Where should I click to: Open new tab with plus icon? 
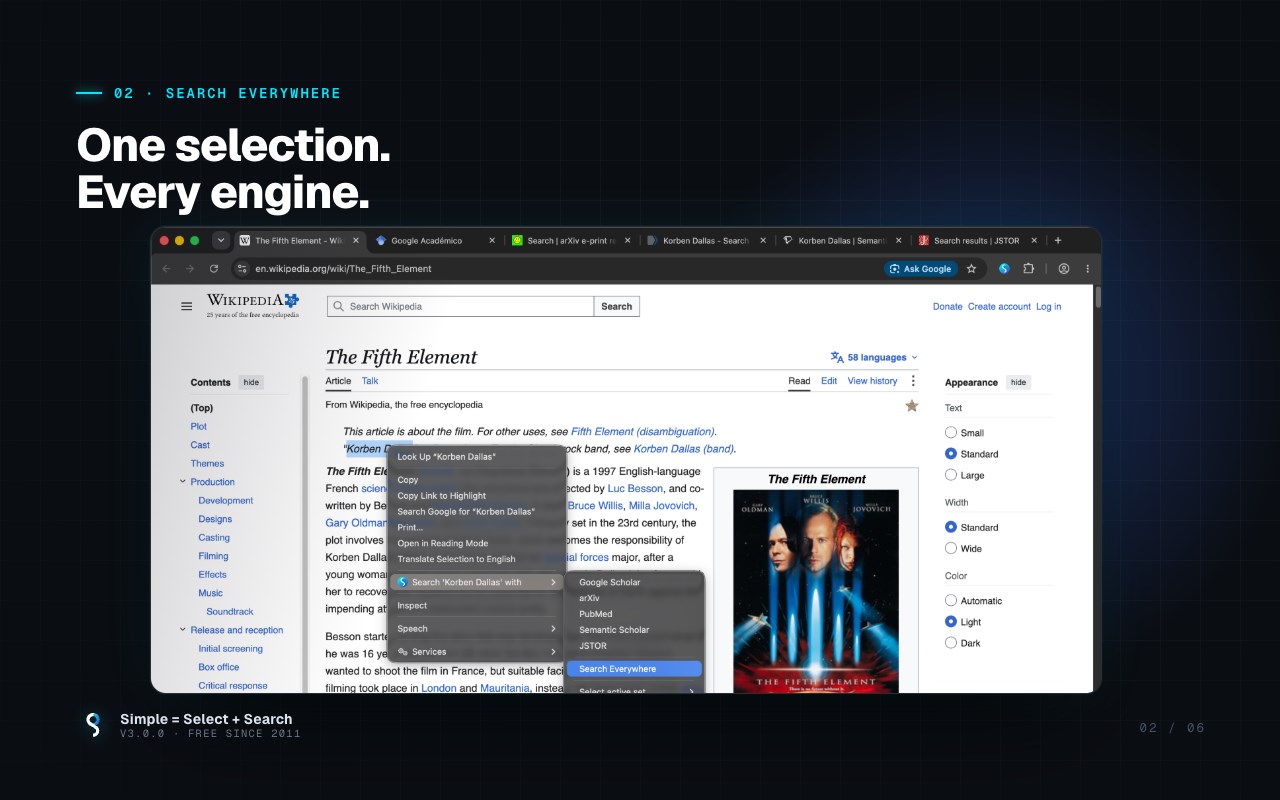point(1058,240)
